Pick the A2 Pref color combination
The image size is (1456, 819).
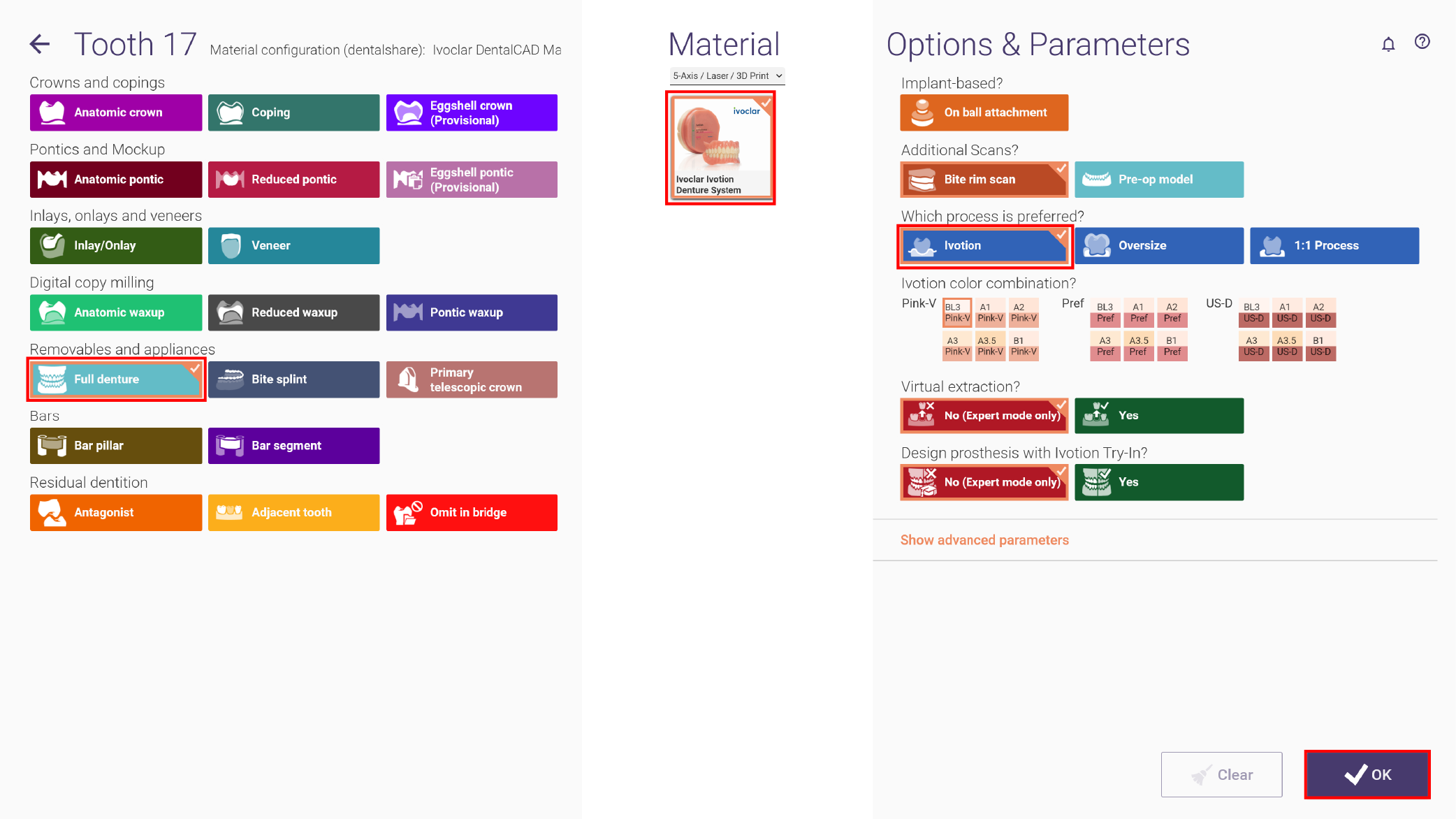(x=1172, y=312)
